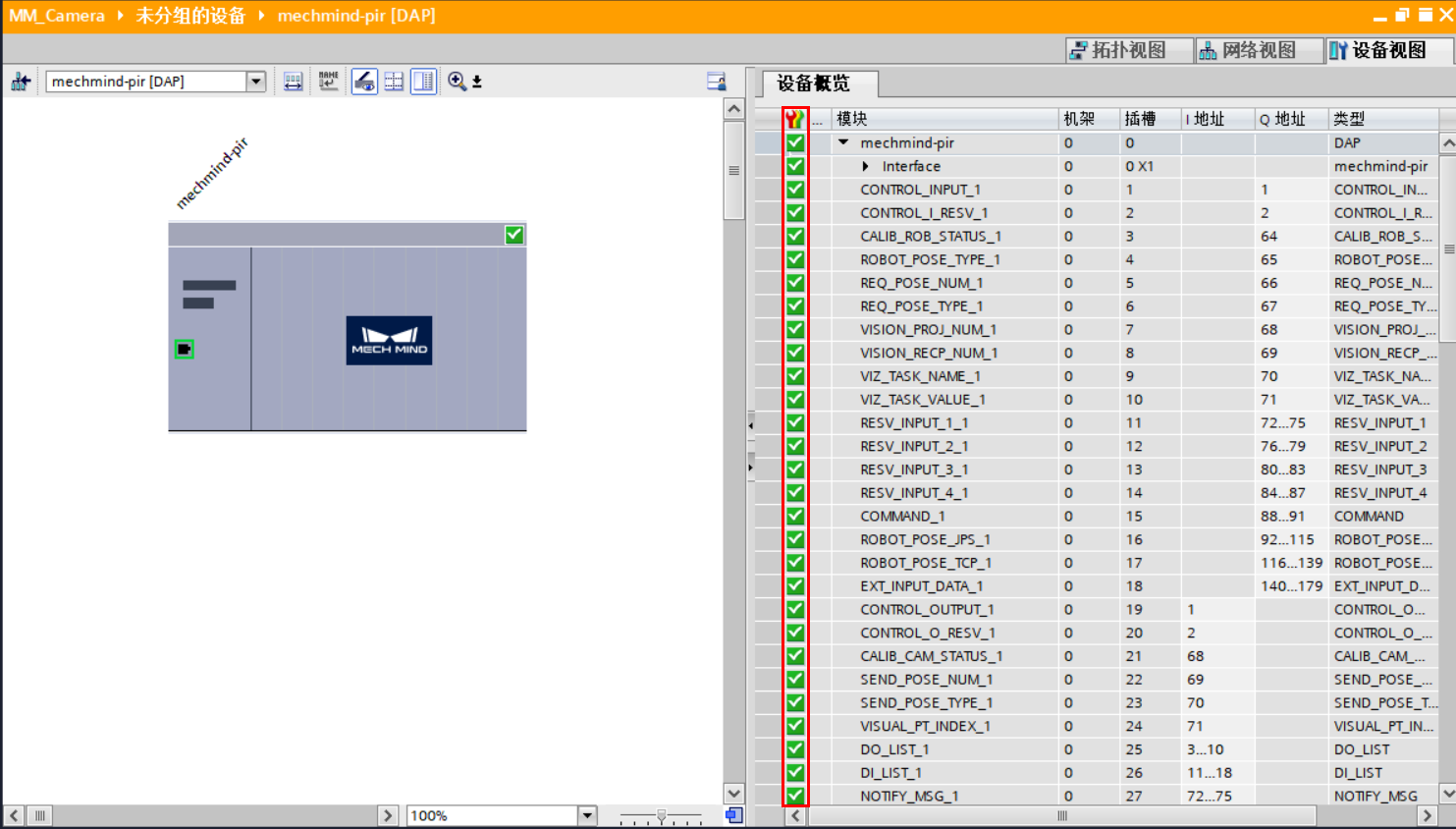The width and height of the screenshot is (1456, 829).
Task: Toggle the dotted page-break grid toolbar button
Action: (x=394, y=82)
